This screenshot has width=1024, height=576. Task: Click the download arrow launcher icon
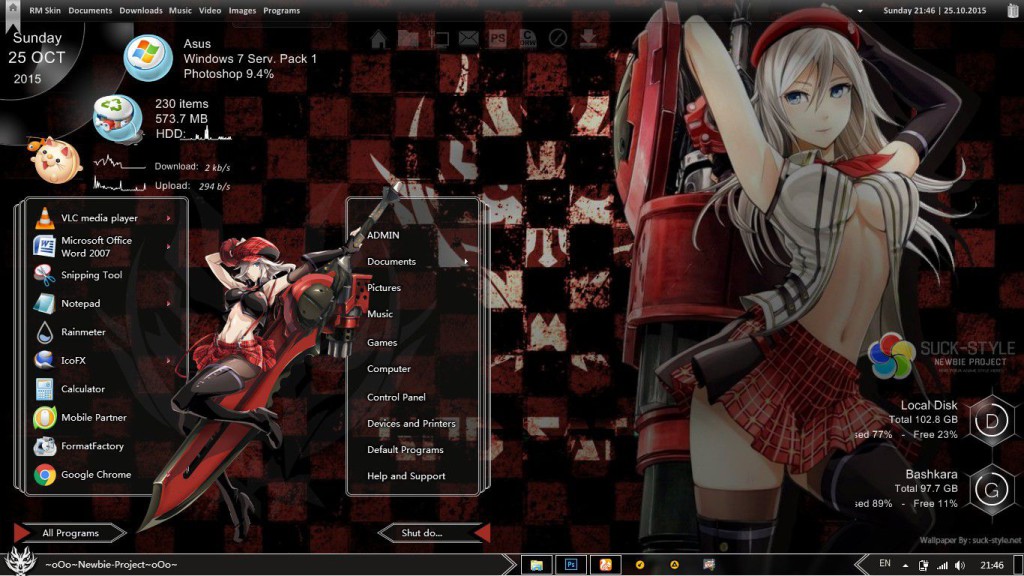click(x=588, y=39)
